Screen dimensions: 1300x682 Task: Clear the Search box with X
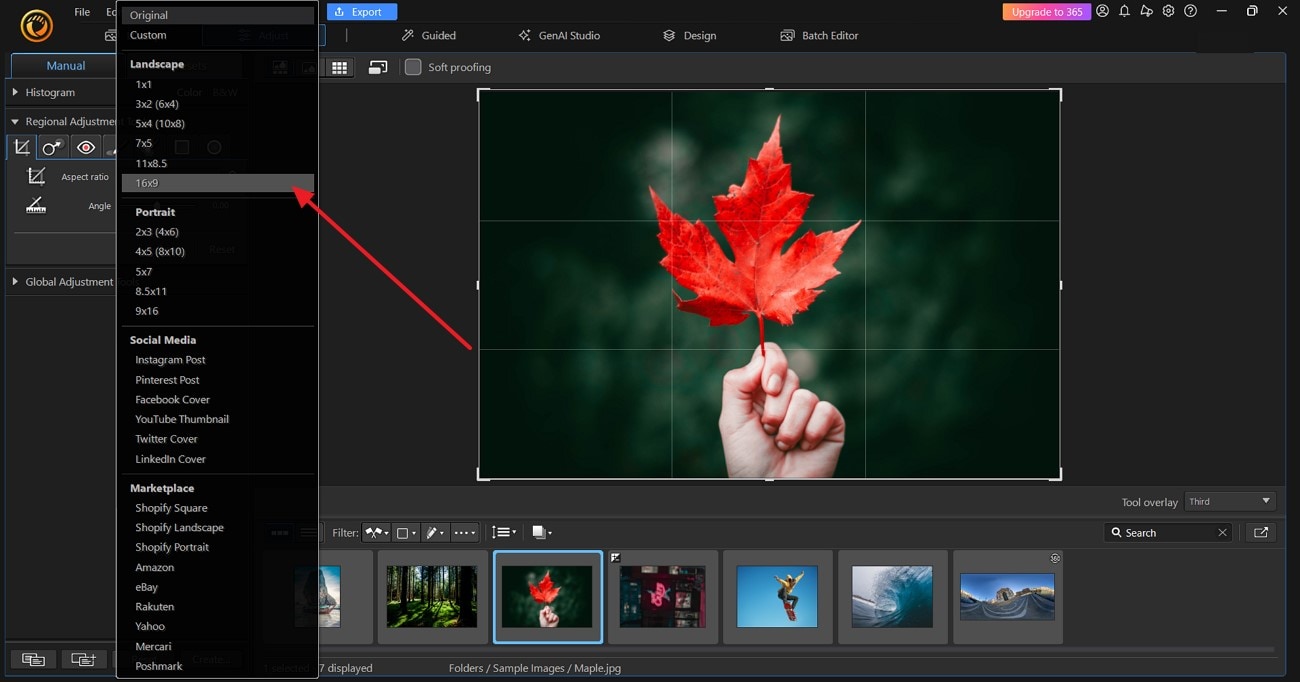click(x=1222, y=533)
